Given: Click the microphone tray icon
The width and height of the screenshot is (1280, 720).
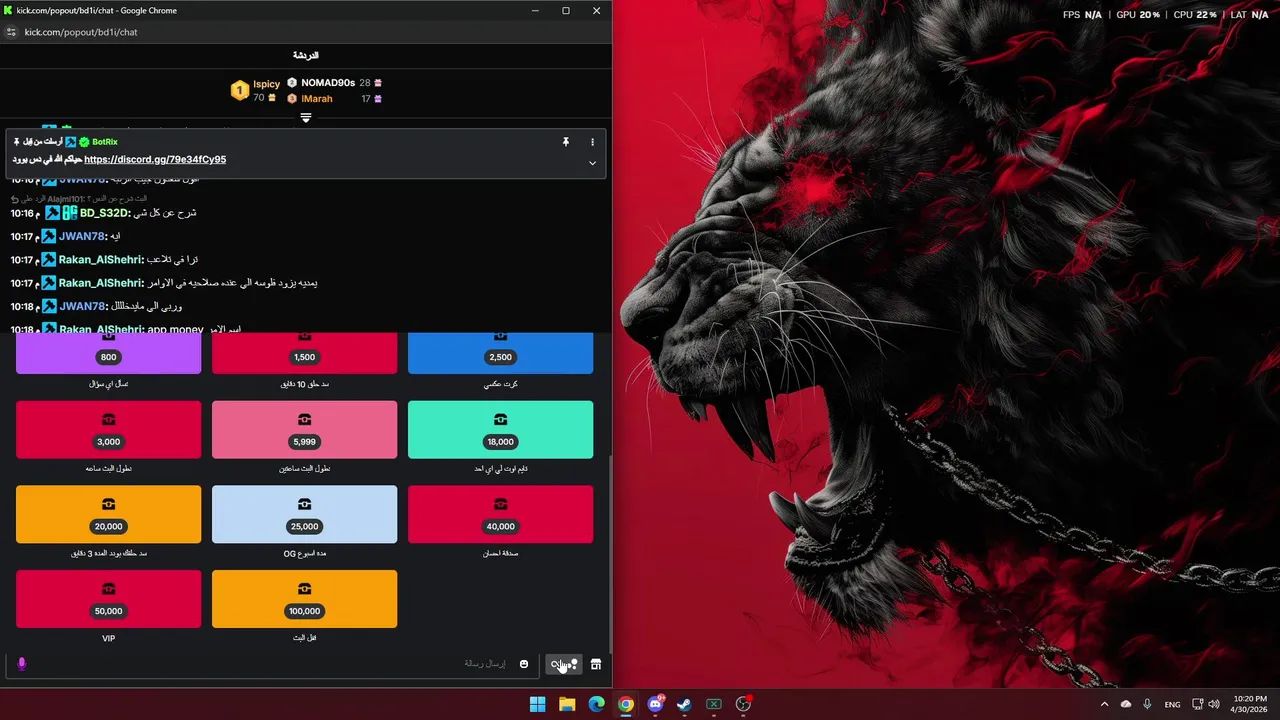Looking at the screenshot, I should (x=1147, y=704).
